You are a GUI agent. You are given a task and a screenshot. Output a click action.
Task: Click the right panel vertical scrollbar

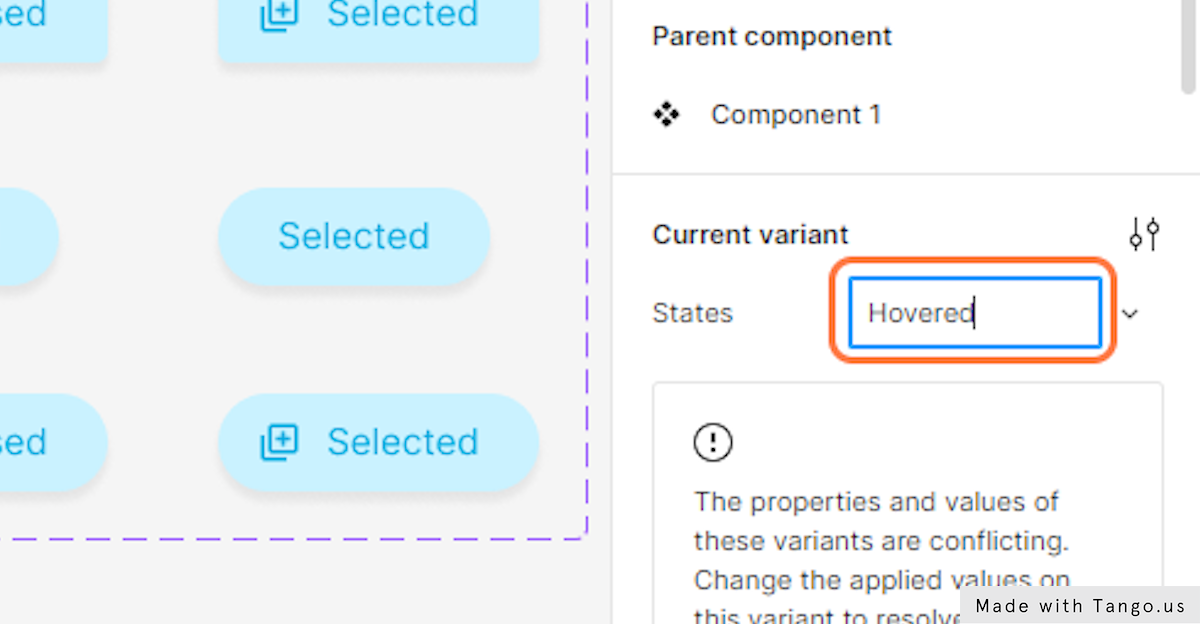[x=1188, y=45]
